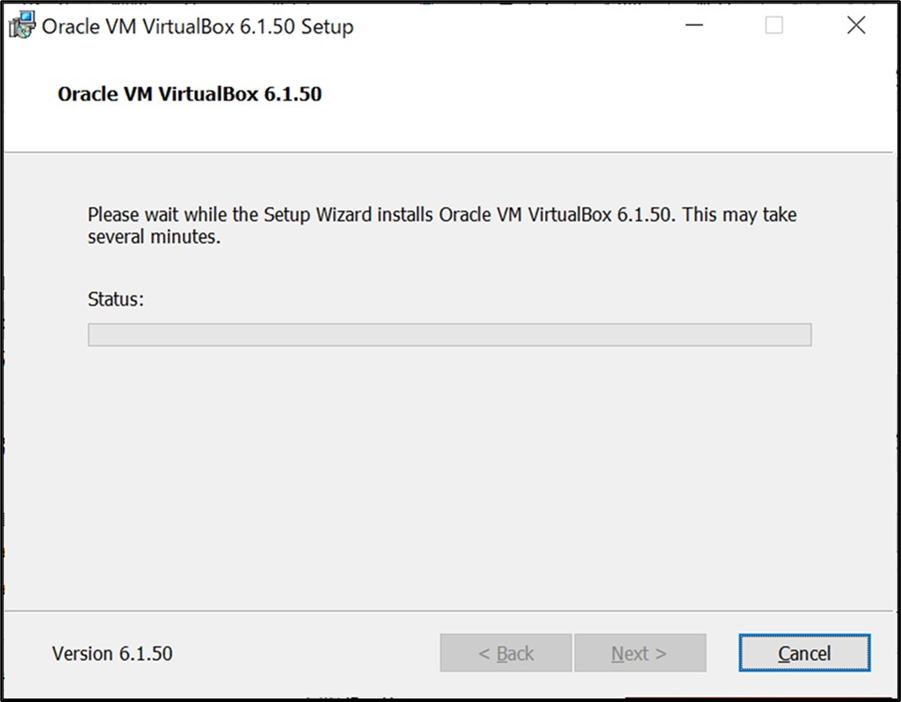The width and height of the screenshot is (901, 702).
Task: Cancel the VirtualBox installation
Action: pyautogui.click(x=804, y=653)
